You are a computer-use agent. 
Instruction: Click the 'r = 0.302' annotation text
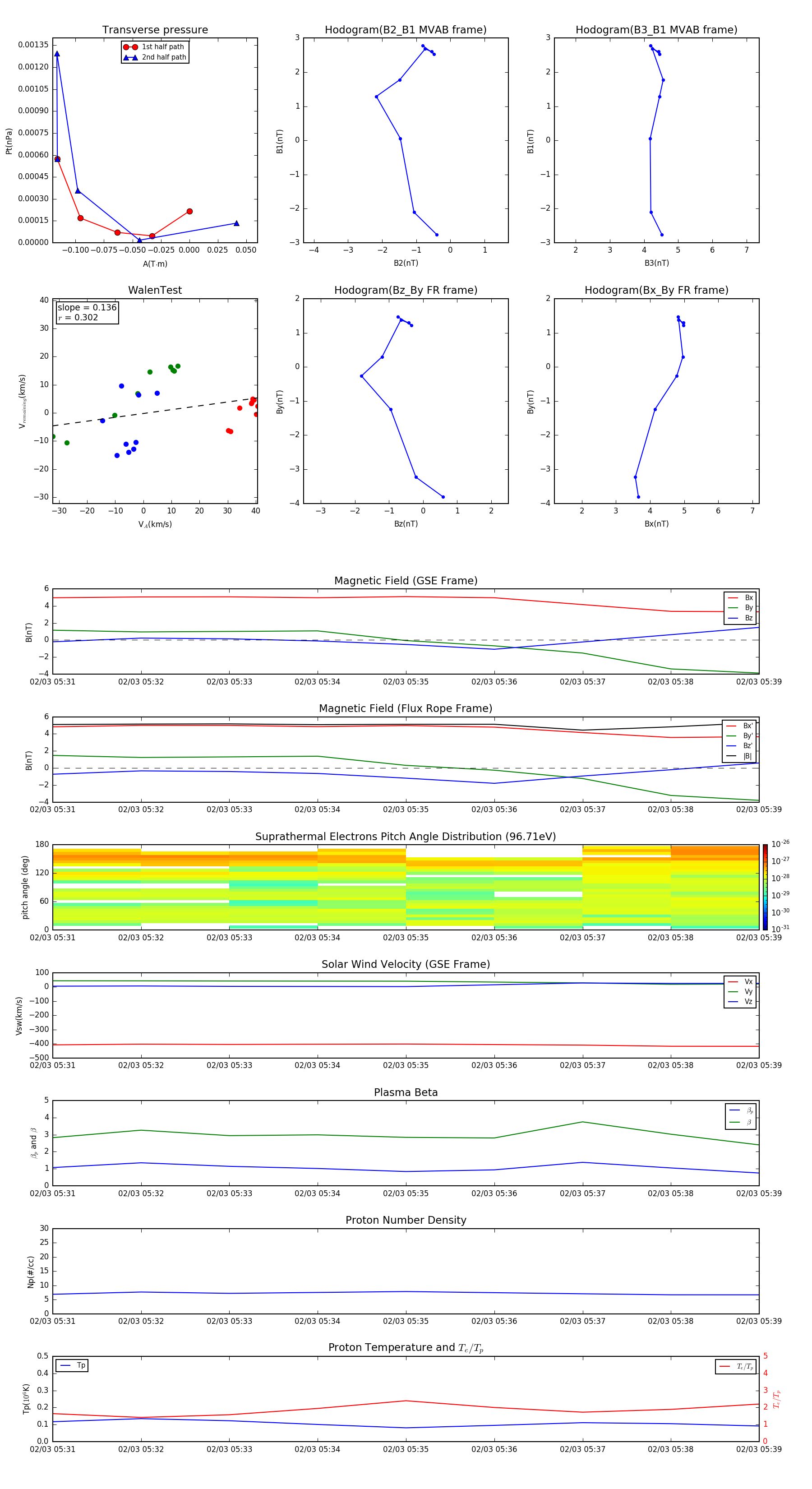coord(78,317)
